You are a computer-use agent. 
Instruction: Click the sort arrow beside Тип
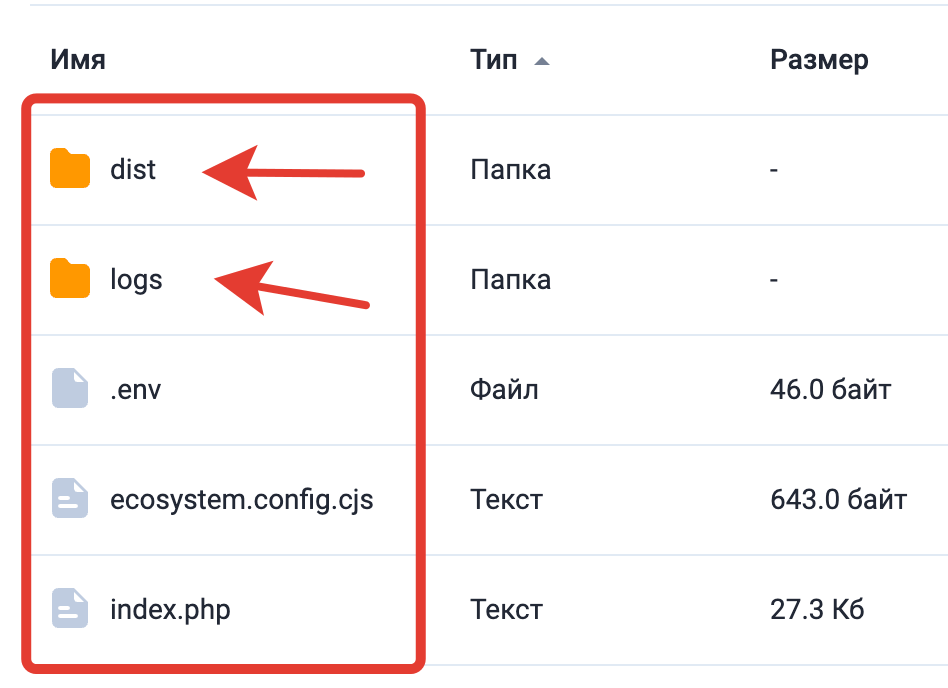542,61
